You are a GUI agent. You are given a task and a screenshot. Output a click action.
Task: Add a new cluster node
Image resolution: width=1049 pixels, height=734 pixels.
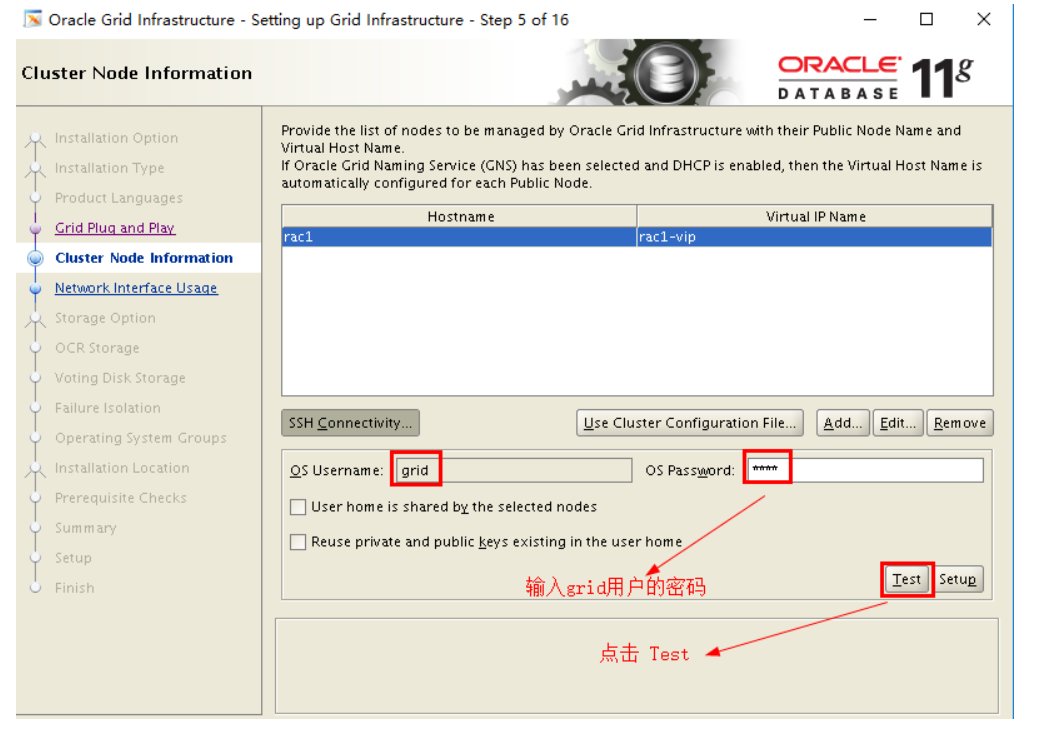(842, 423)
